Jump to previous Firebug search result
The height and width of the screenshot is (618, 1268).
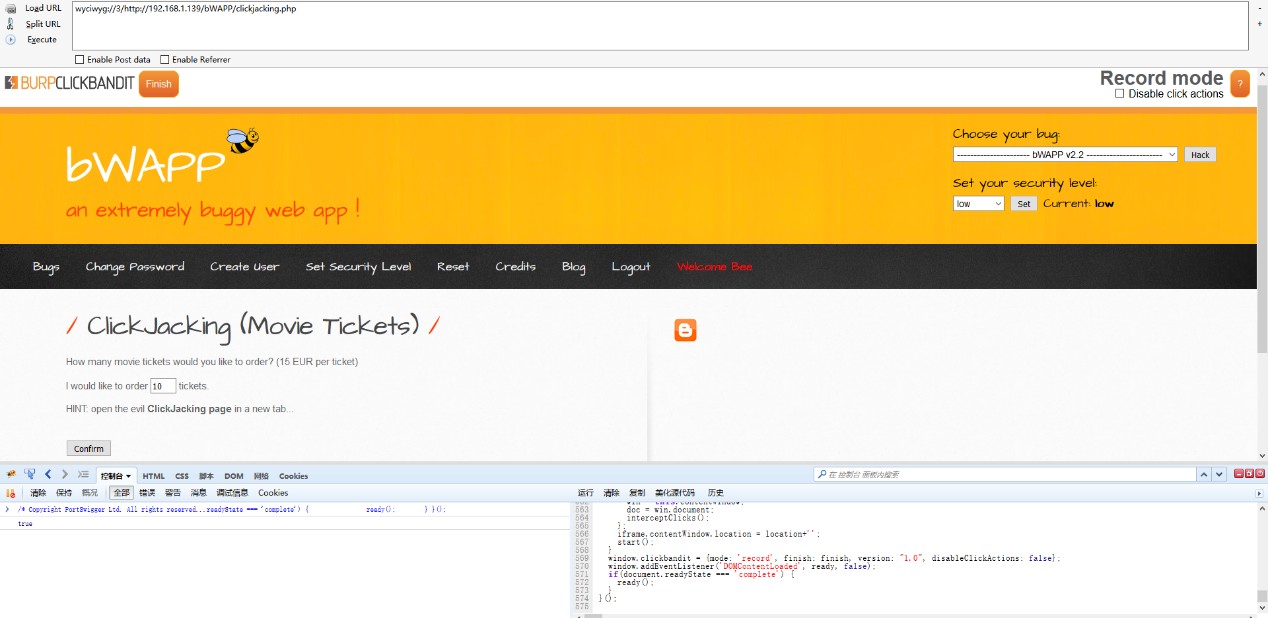point(1205,474)
